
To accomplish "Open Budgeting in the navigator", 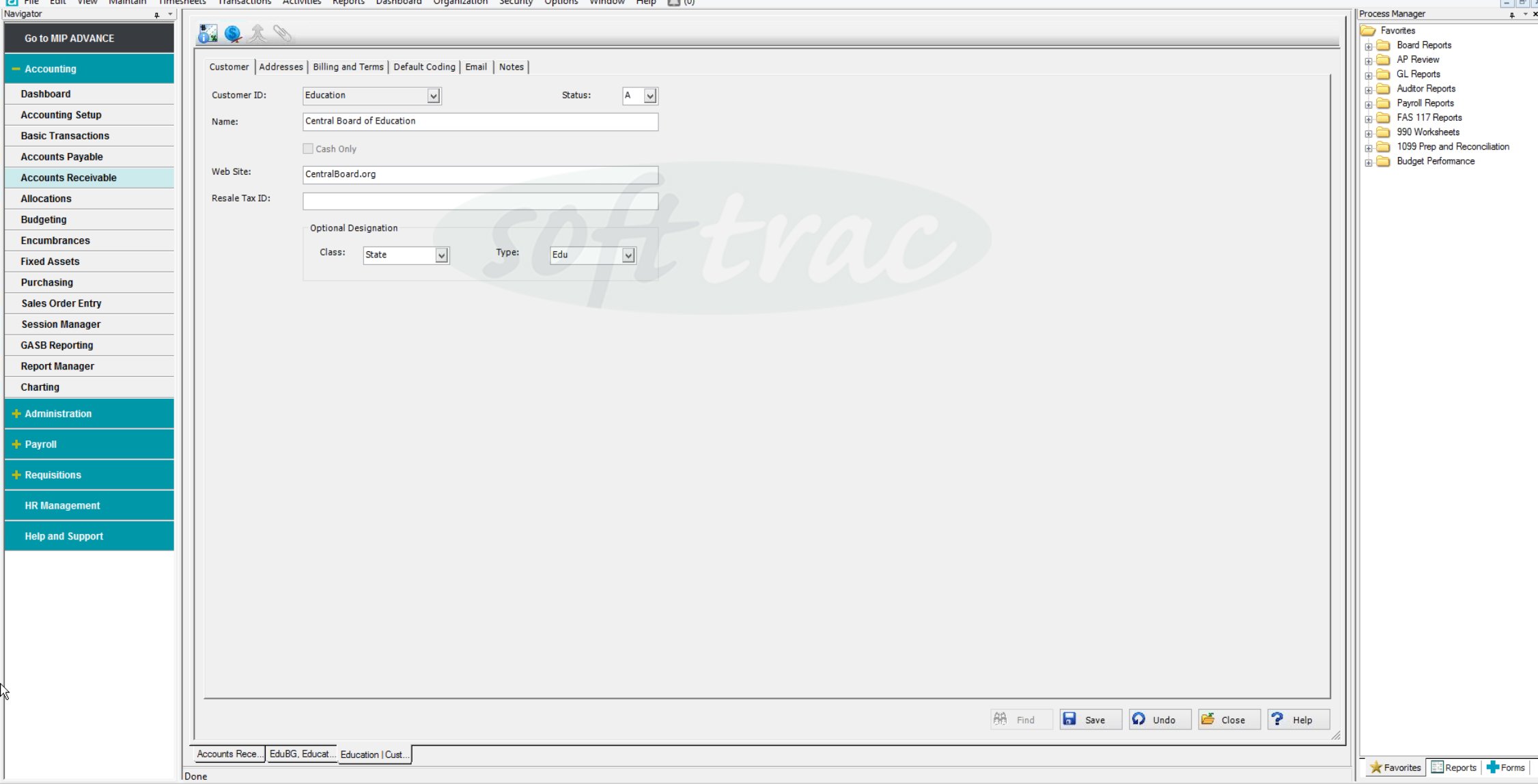I will click(89, 220).
